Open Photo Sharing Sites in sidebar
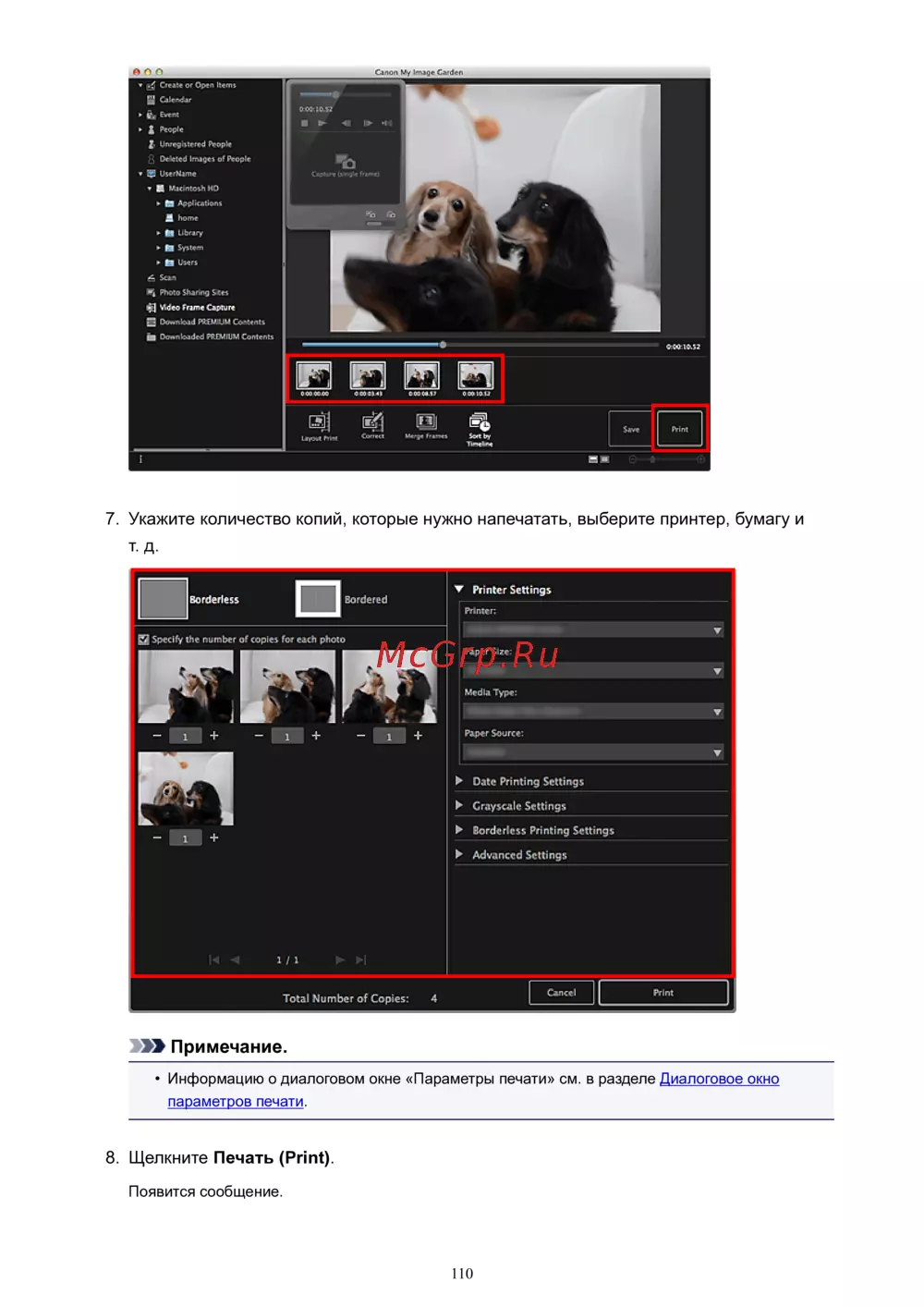The width and height of the screenshot is (924, 1307). [193, 292]
